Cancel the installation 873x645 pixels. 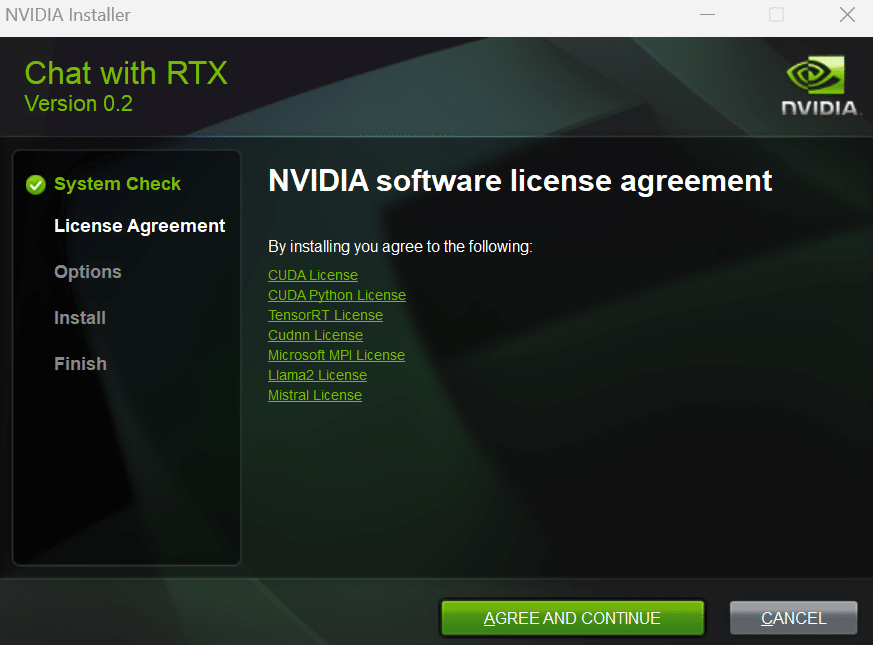[793, 618]
